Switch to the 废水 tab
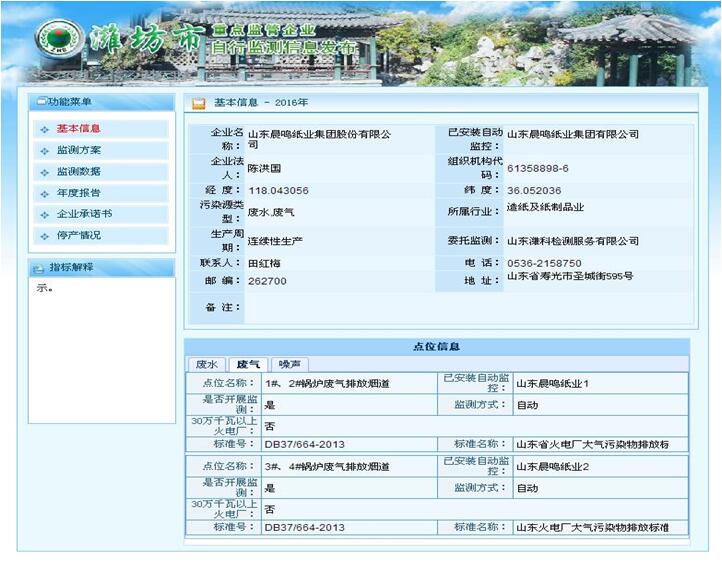 (x=206, y=365)
